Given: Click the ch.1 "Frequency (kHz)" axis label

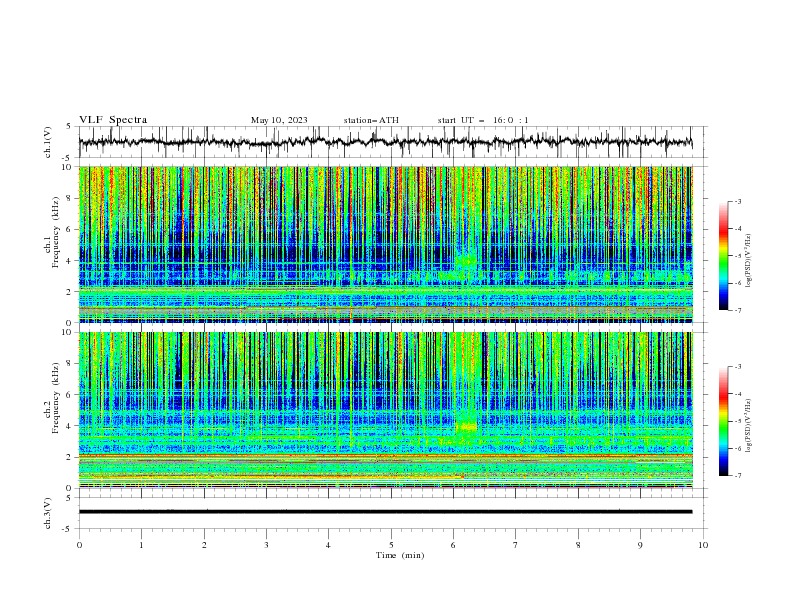Looking at the screenshot, I should pos(56,232).
